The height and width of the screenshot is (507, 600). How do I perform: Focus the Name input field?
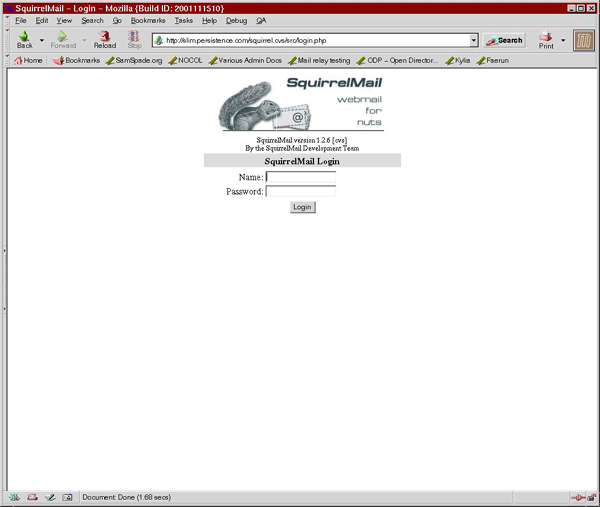click(x=301, y=177)
